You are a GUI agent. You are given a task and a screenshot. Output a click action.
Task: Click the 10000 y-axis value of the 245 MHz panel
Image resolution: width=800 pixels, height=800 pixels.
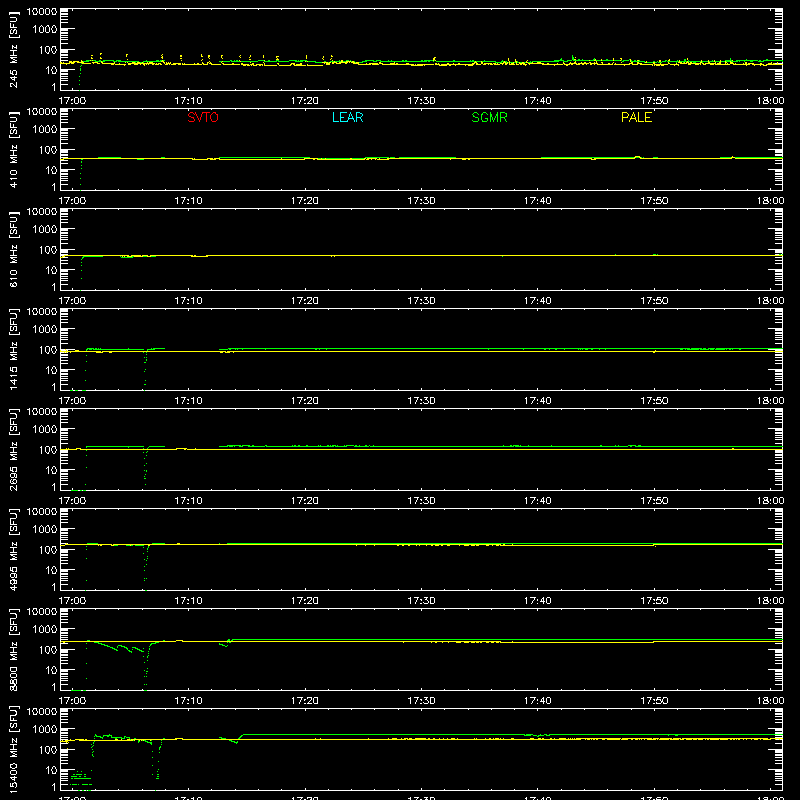pos(42,12)
